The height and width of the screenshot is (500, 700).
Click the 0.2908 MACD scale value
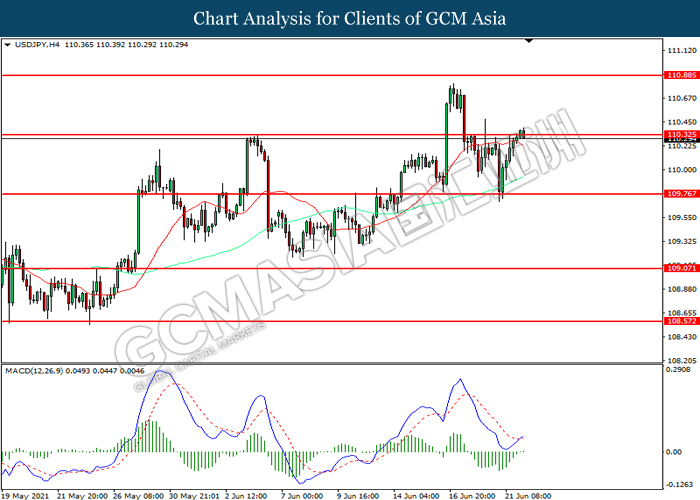678,370
